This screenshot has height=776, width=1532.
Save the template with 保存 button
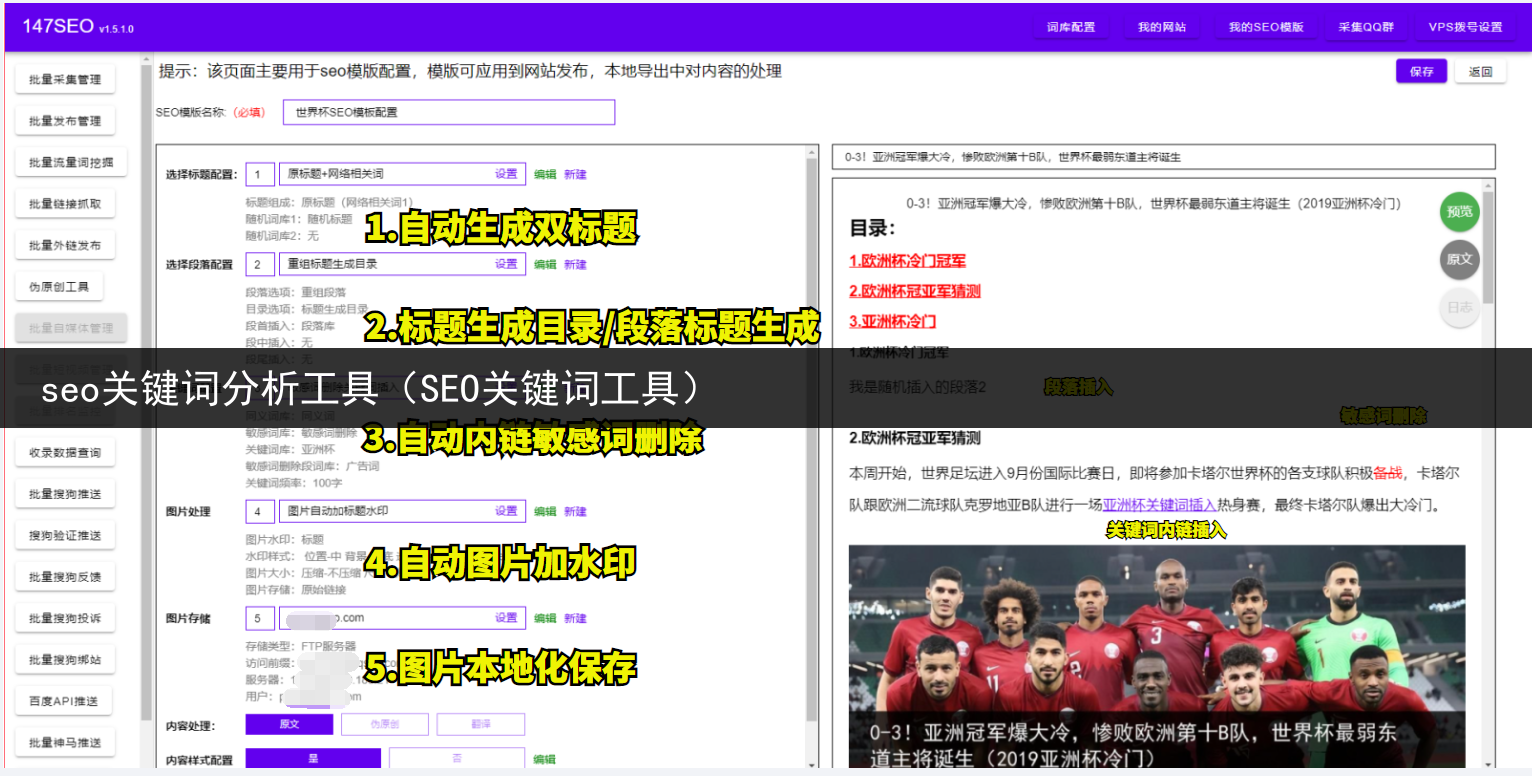[x=1421, y=71]
